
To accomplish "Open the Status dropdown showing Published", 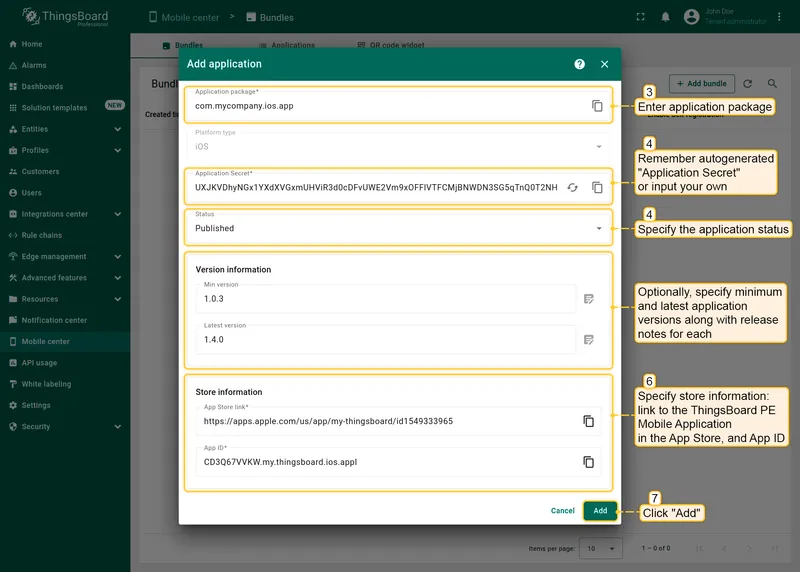I will [x=398, y=227].
